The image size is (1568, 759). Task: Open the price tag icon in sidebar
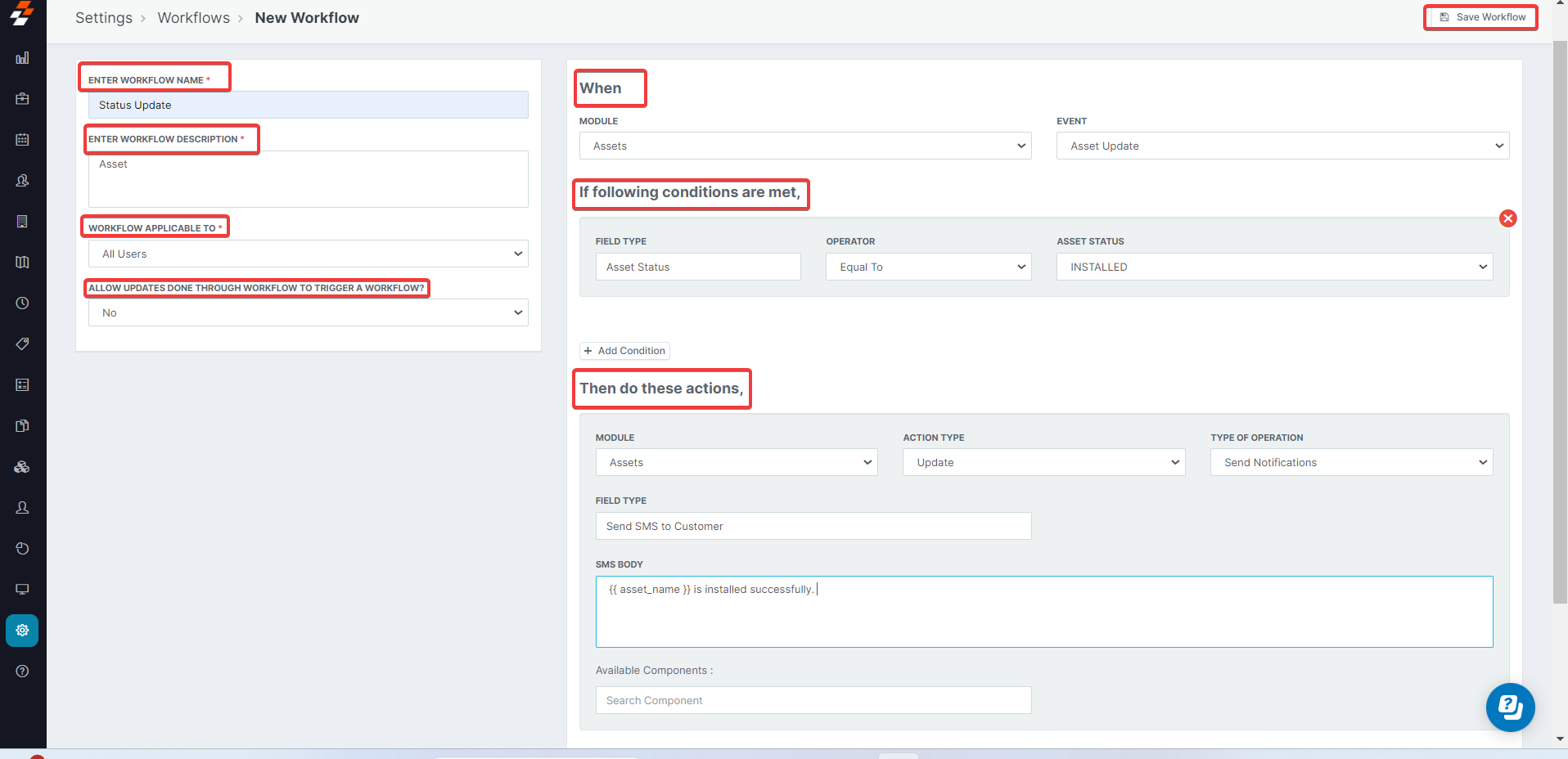(22, 344)
